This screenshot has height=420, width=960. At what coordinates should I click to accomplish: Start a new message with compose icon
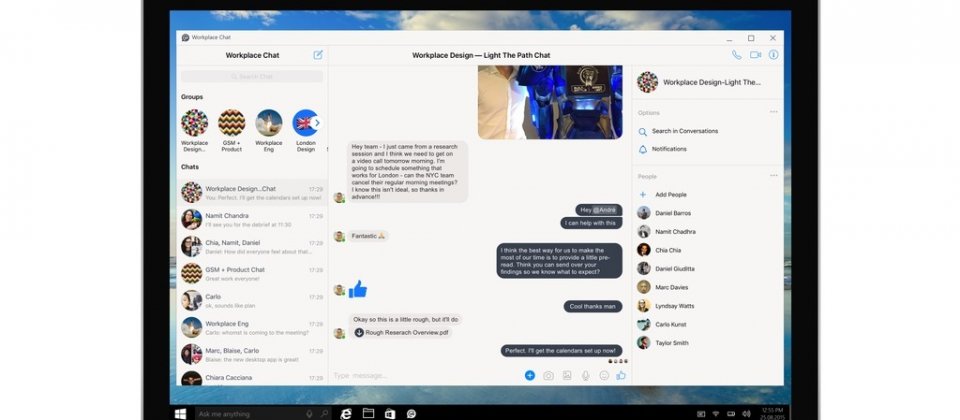point(318,54)
